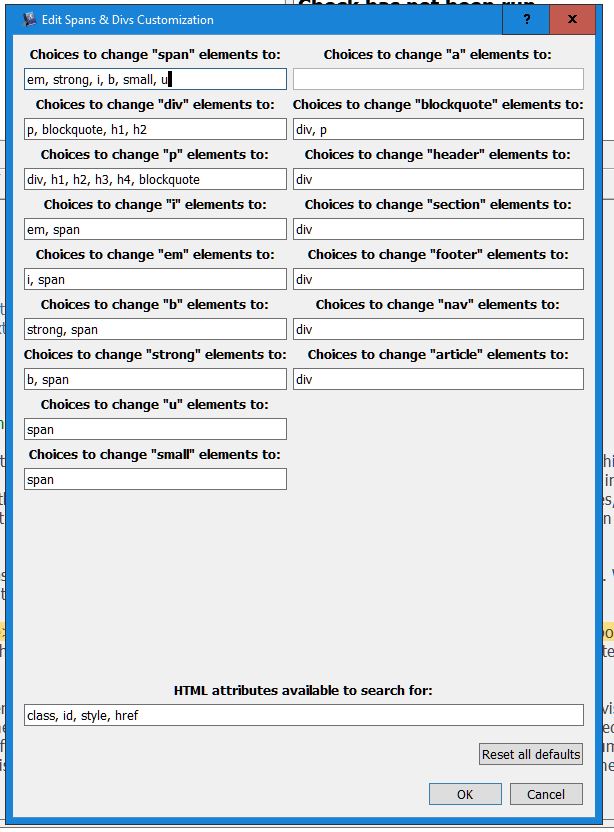Screen dimensions: 614x832
Task: Edit the HTML attributes search field
Action: pos(304,715)
